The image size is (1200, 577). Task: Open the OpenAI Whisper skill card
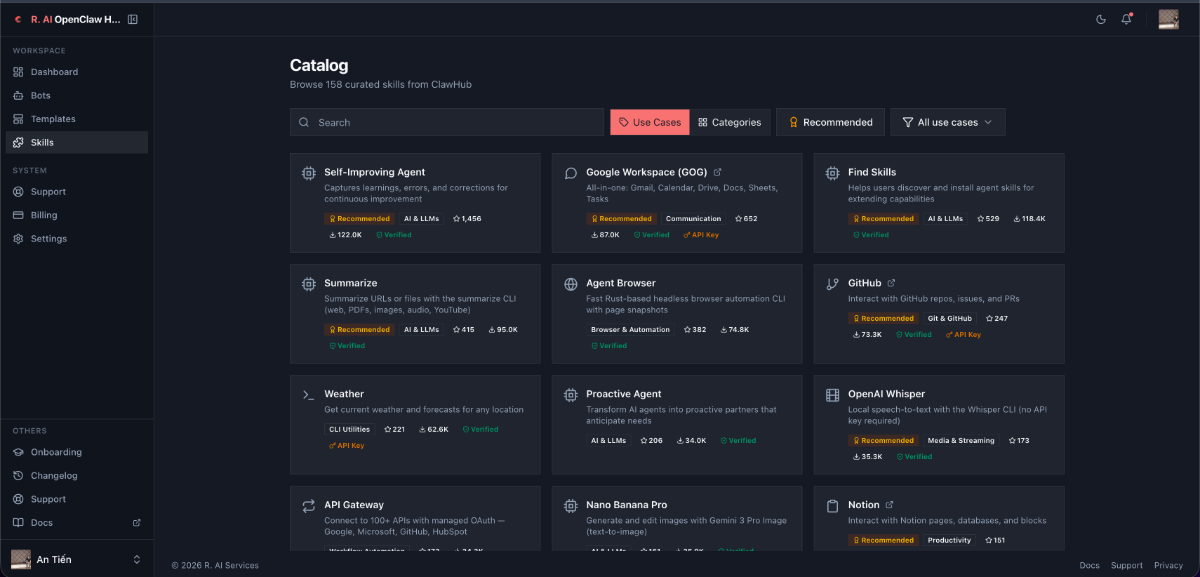click(939, 424)
